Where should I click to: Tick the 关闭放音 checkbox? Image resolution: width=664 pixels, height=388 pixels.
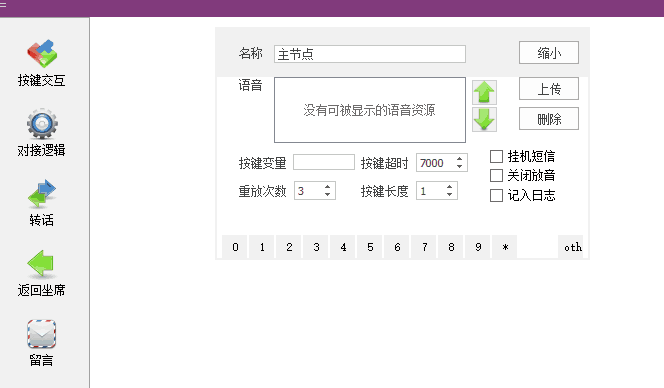[x=496, y=175]
